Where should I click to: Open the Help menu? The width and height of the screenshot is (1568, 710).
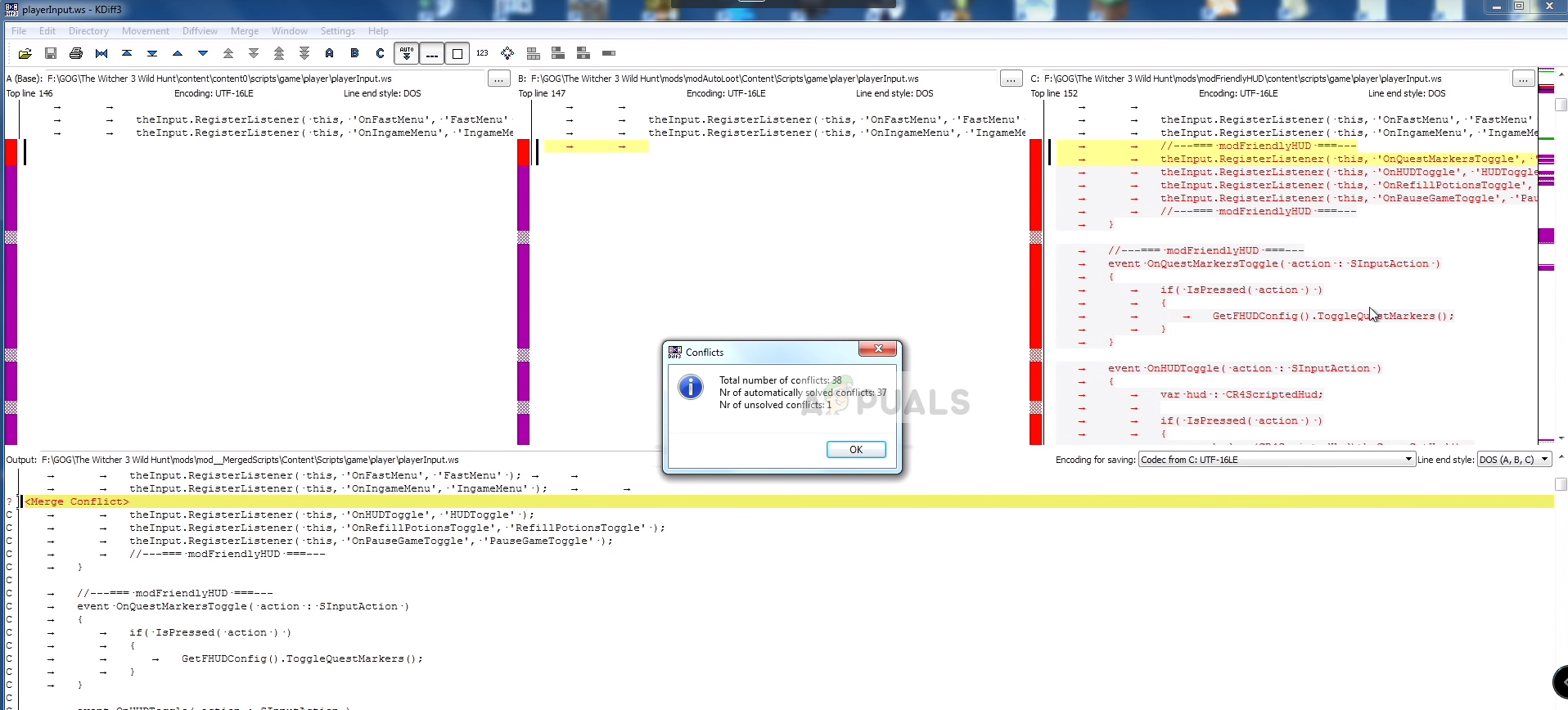(x=378, y=31)
